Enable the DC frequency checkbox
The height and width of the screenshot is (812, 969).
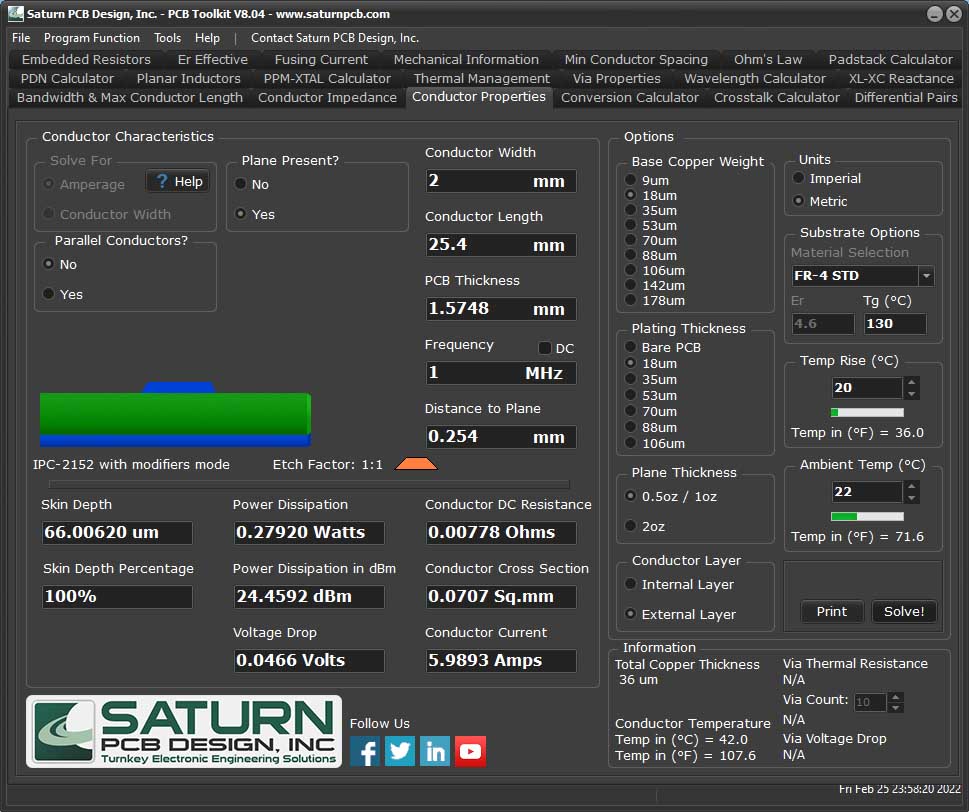click(x=545, y=348)
